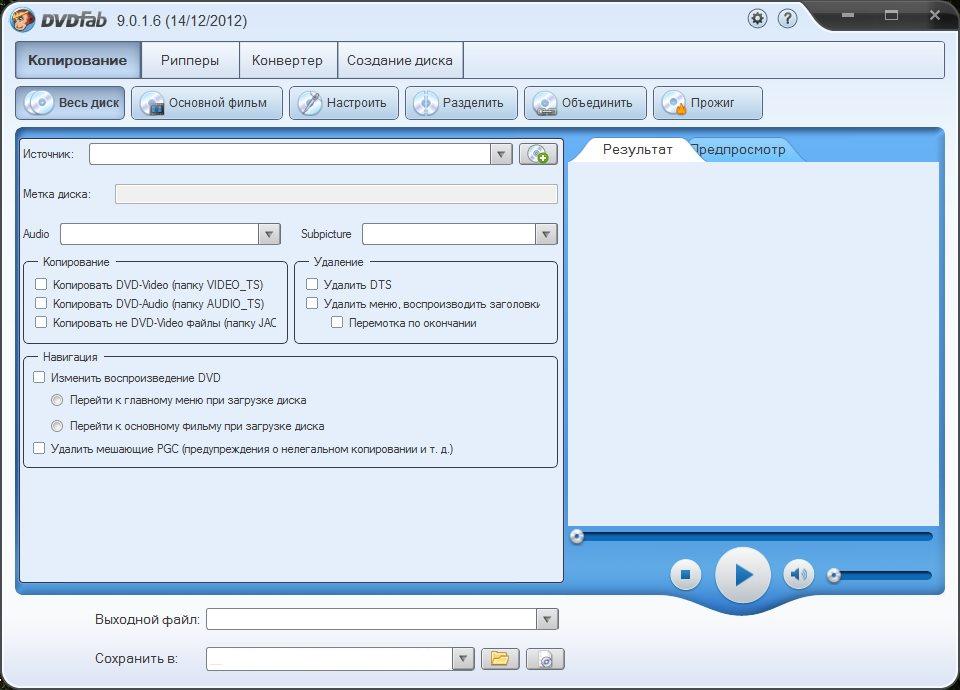
Task: Expand the Источник dropdown
Action: pyautogui.click(x=501, y=154)
